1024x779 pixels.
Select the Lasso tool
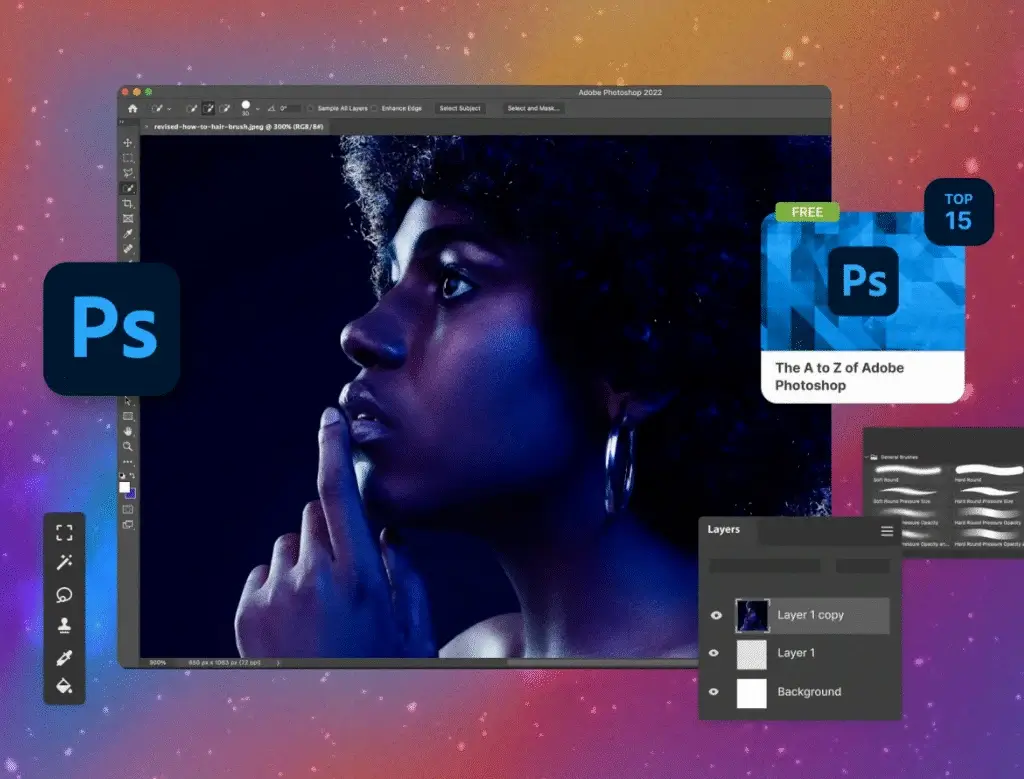tap(127, 172)
